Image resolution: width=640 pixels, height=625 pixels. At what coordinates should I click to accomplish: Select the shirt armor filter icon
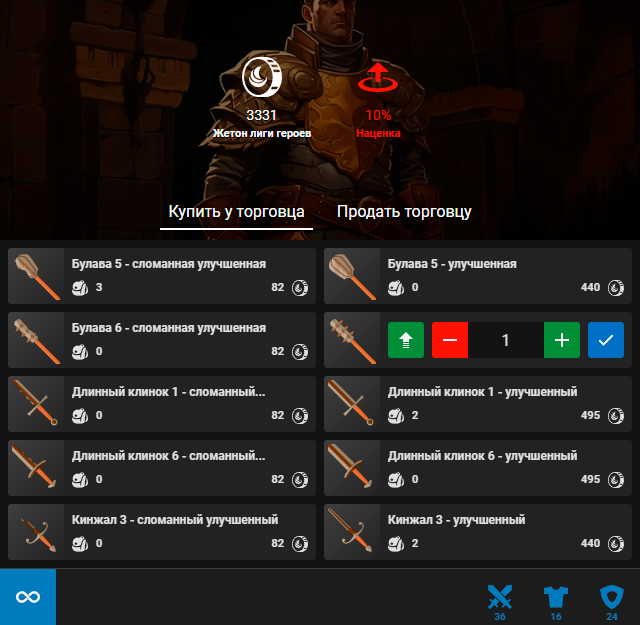pyautogui.click(x=555, y=597)
